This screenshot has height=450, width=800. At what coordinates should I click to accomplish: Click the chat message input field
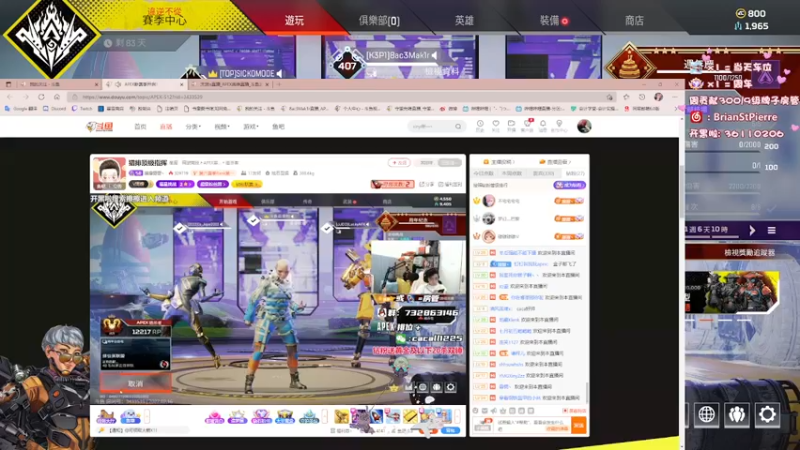pyautogui.click(x=533, y=425)
